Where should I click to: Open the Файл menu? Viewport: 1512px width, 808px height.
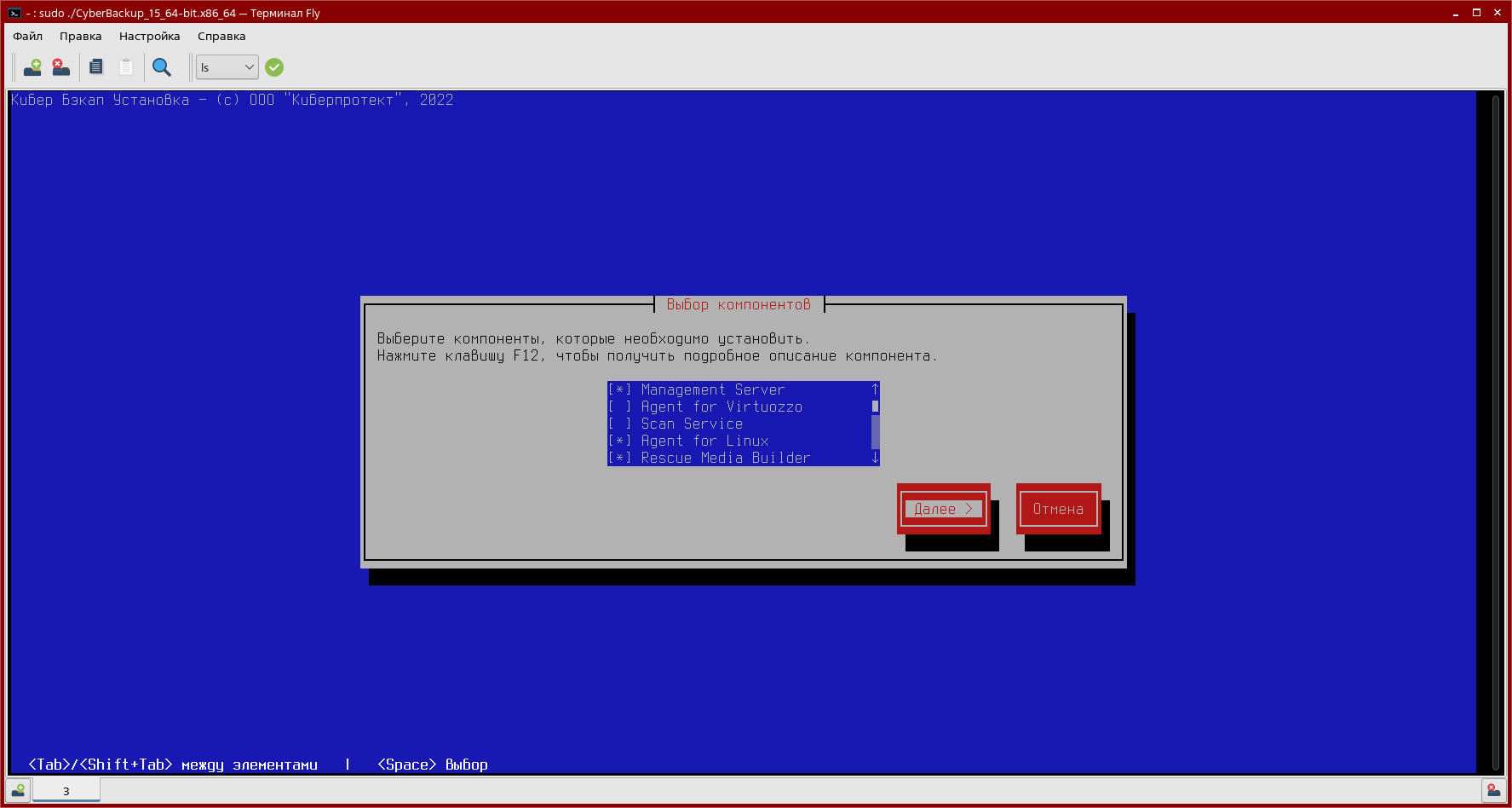click(28, 36)
